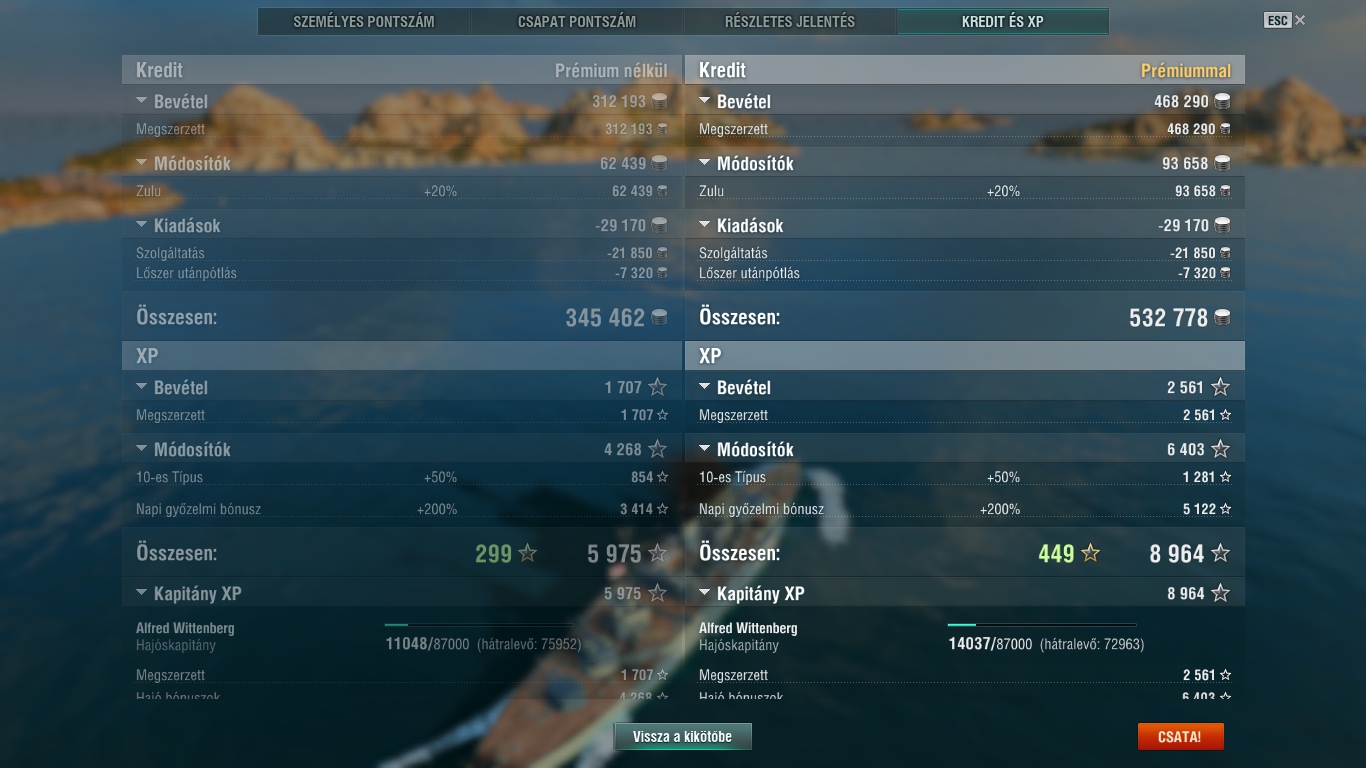The height and width of the screenshot is (768, 1366).
Task: Click the silver coin icon beside 532 778
Action: point(1221,318)
